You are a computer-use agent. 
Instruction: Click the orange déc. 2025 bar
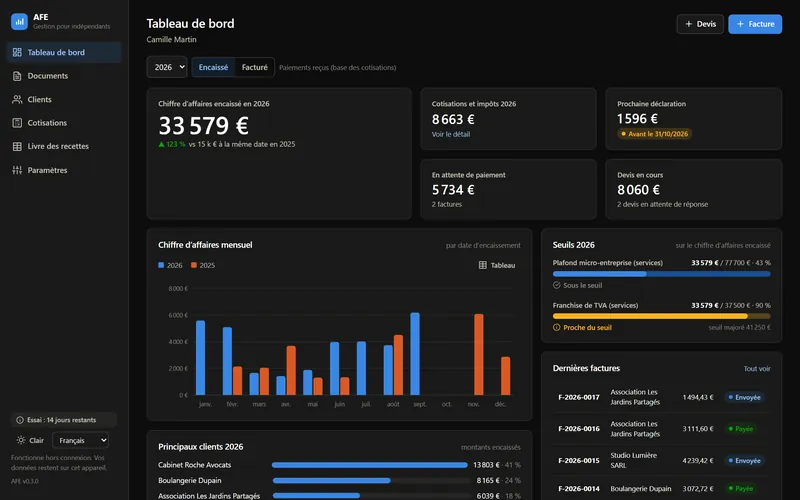click(506, 376)
